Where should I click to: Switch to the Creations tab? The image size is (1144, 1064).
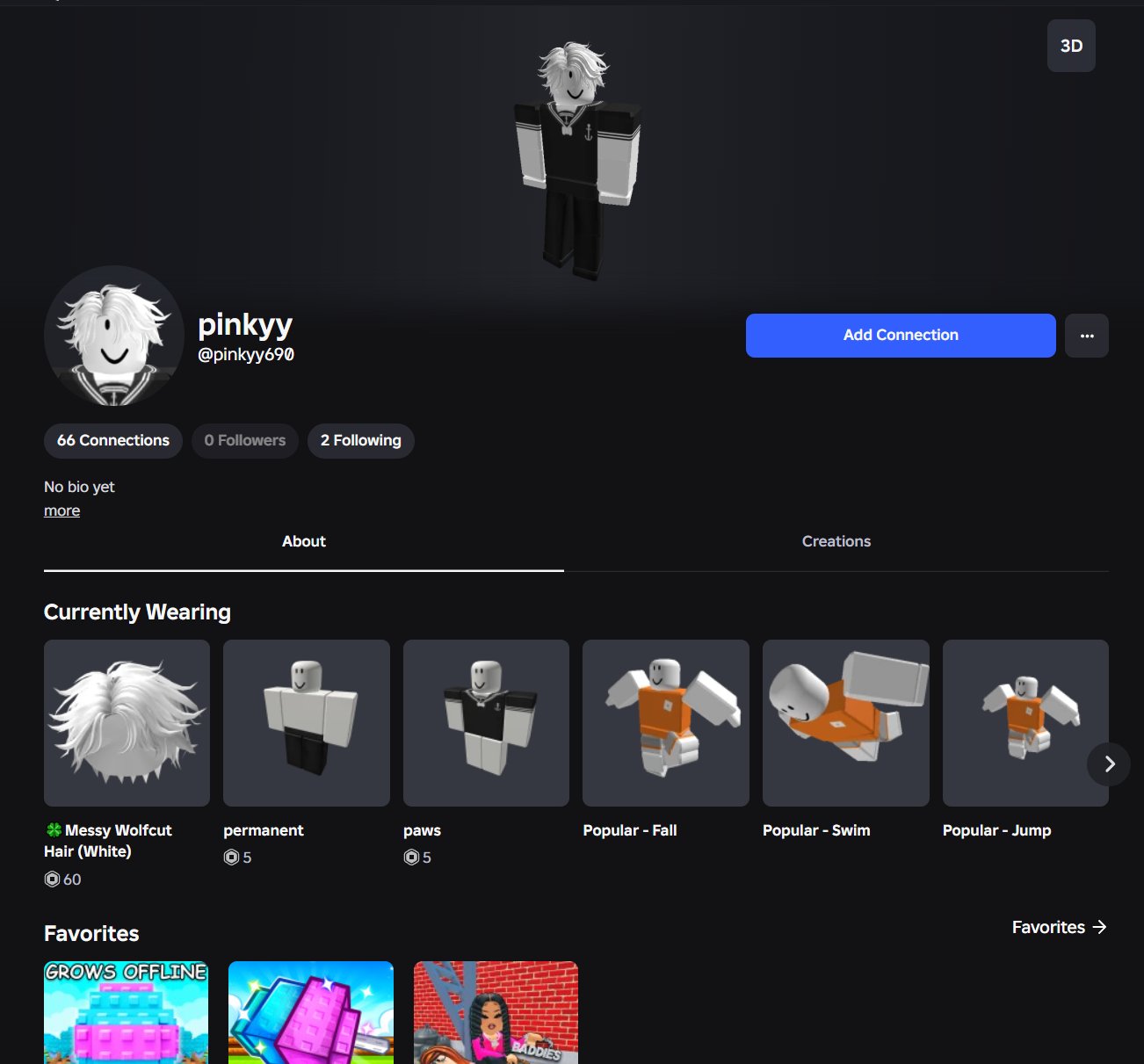click(x=836, y=542)
